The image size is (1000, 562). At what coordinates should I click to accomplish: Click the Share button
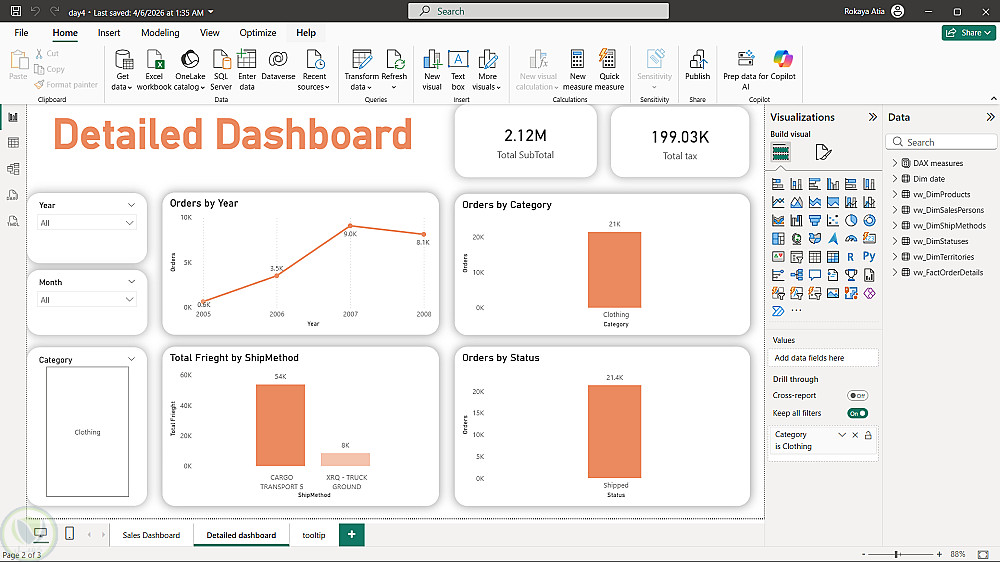point(968,33)
